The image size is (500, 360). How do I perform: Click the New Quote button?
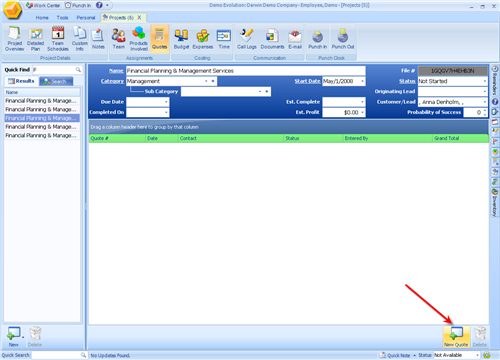[456, 337]
